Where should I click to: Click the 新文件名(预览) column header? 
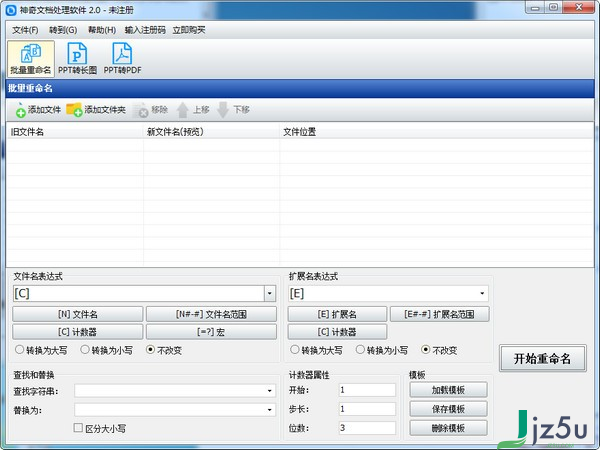(x=212, y=132)
